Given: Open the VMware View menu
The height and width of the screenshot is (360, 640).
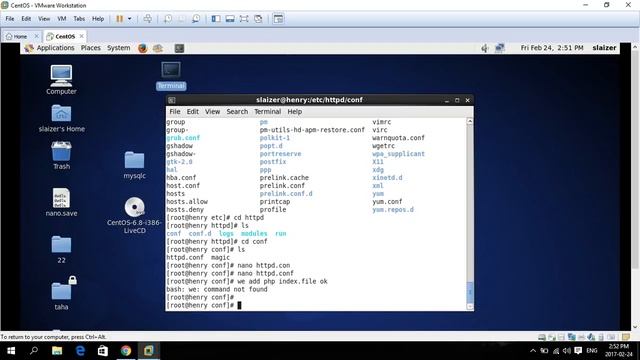Looking at the screenshot, I should [x=44, y=19].
